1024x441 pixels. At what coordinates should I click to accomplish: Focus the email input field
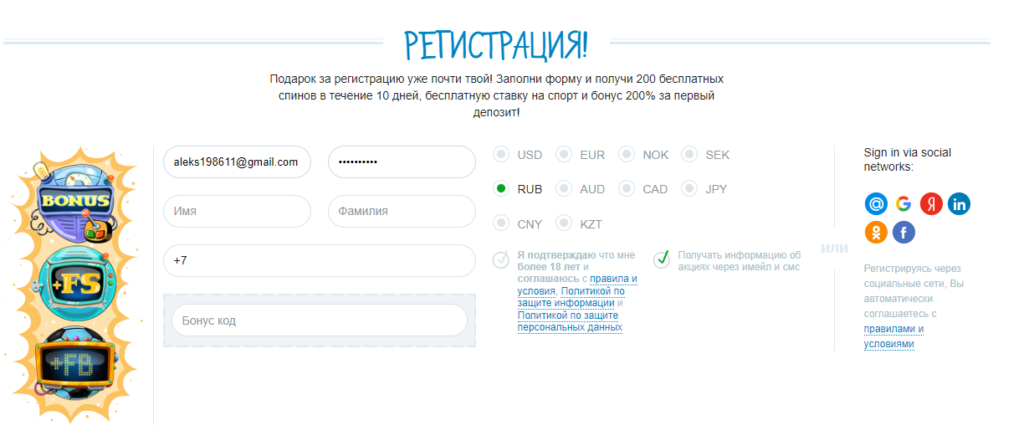pyautogui.click(x=237, y=162)
